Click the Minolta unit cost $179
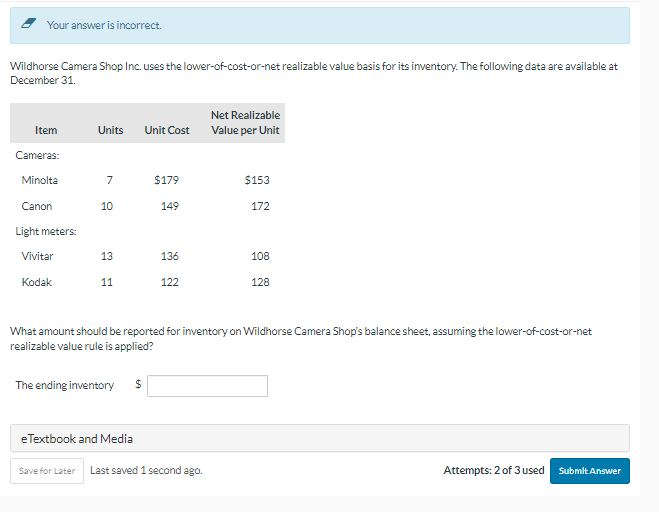Viewport: 659px width, 512px height. [x=166, y=180]
